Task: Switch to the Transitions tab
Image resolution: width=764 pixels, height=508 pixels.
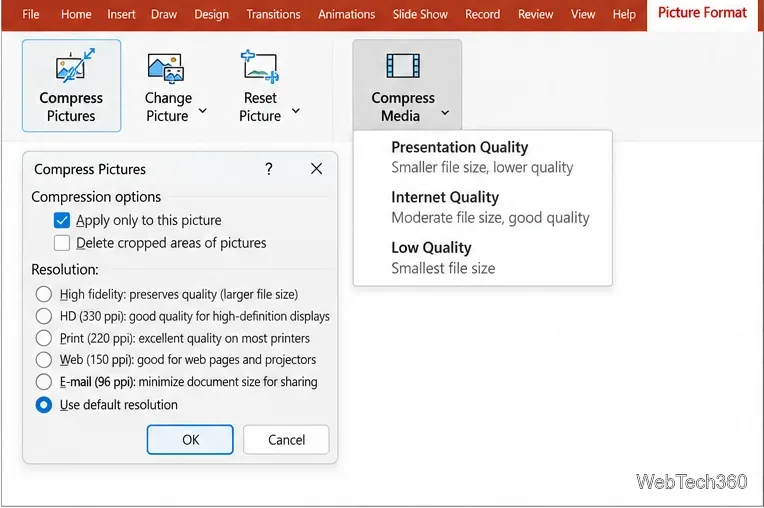Action: [x=273, y=14]
